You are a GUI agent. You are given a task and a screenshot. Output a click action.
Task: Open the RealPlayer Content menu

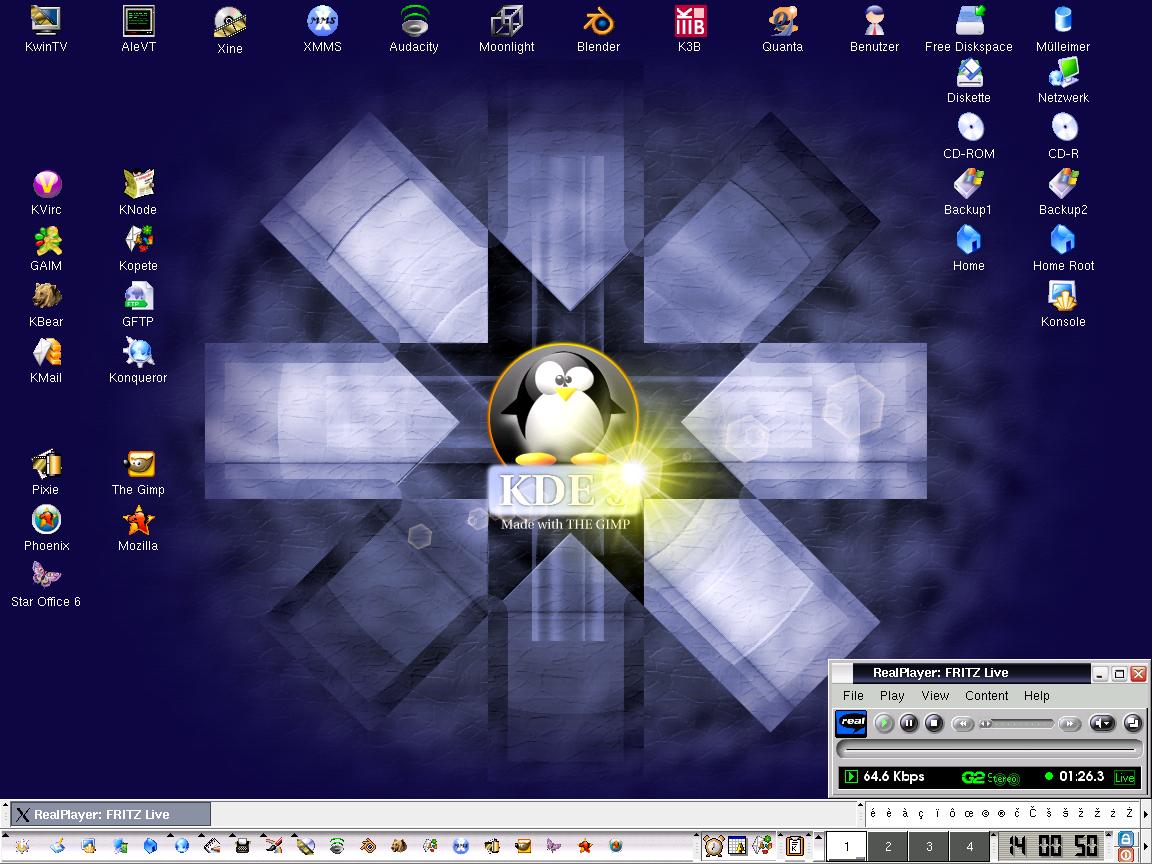click(x=986, y=696)
